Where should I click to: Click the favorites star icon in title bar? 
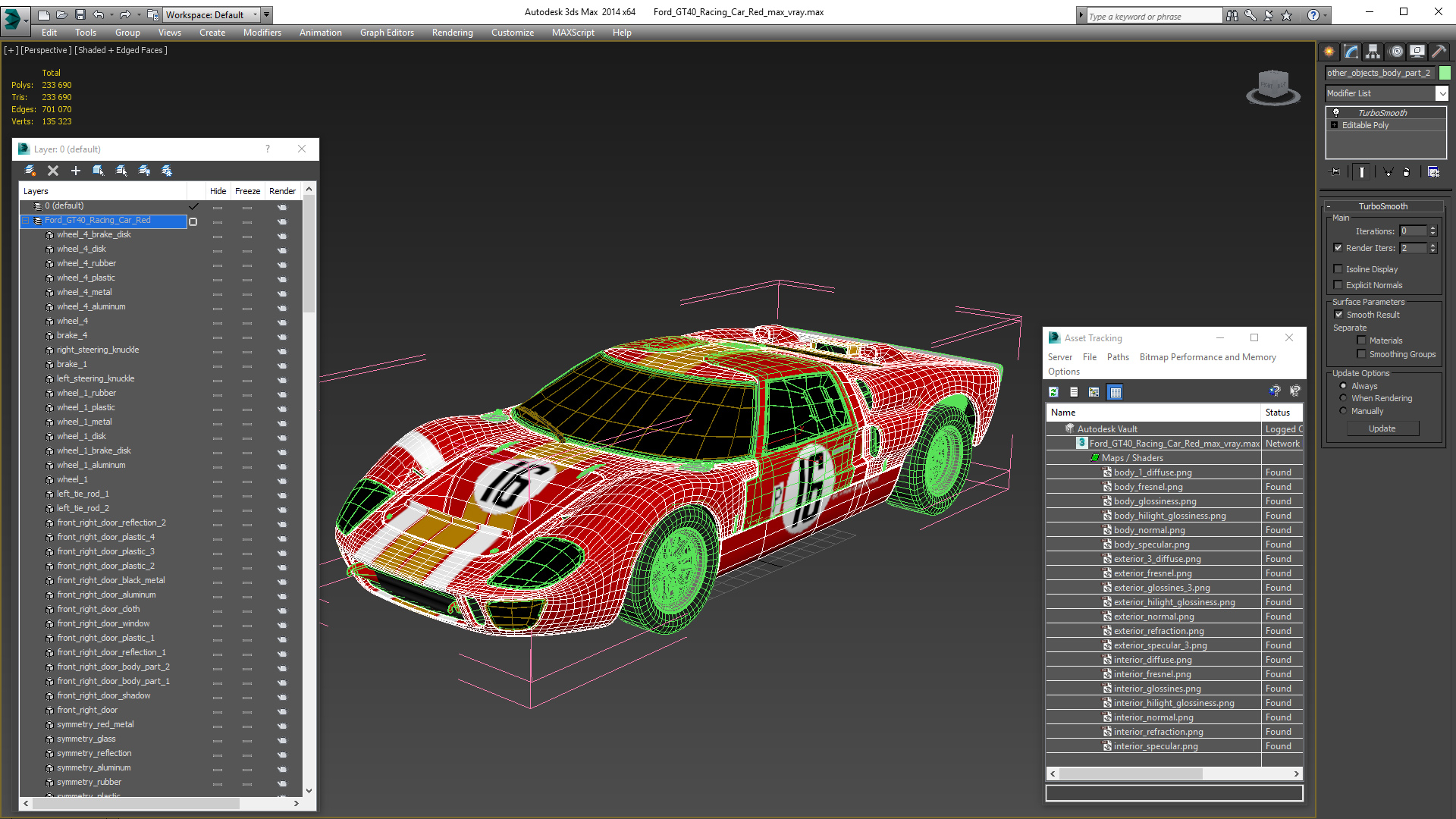coord(1287,15)
